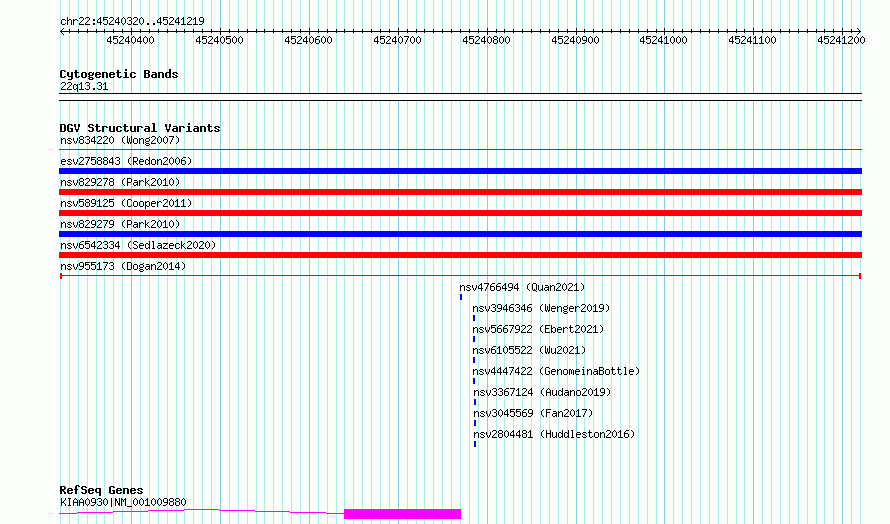Click the blue bar under esv2758843

[x=460, y=171]
